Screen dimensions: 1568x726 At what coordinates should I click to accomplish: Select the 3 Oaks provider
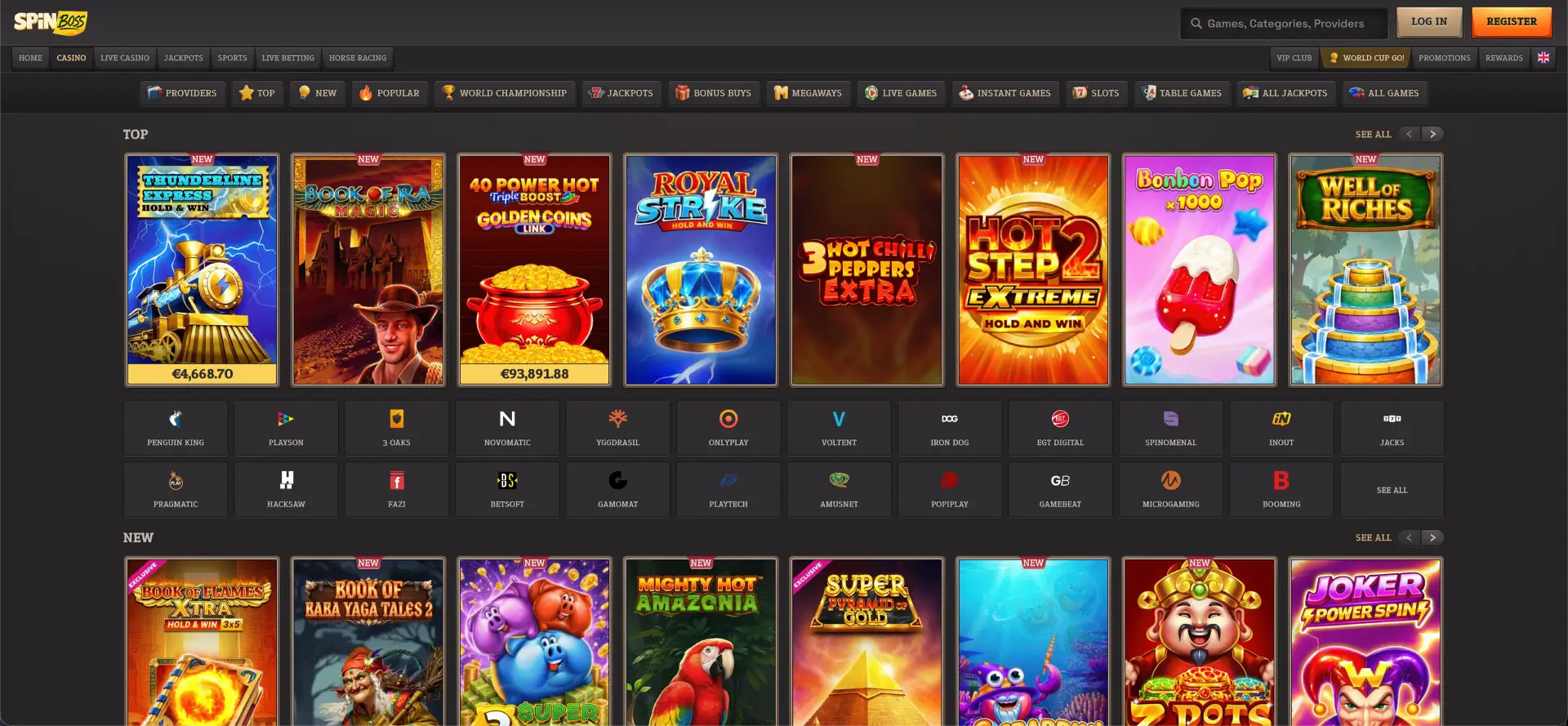(x=397, y=428)
